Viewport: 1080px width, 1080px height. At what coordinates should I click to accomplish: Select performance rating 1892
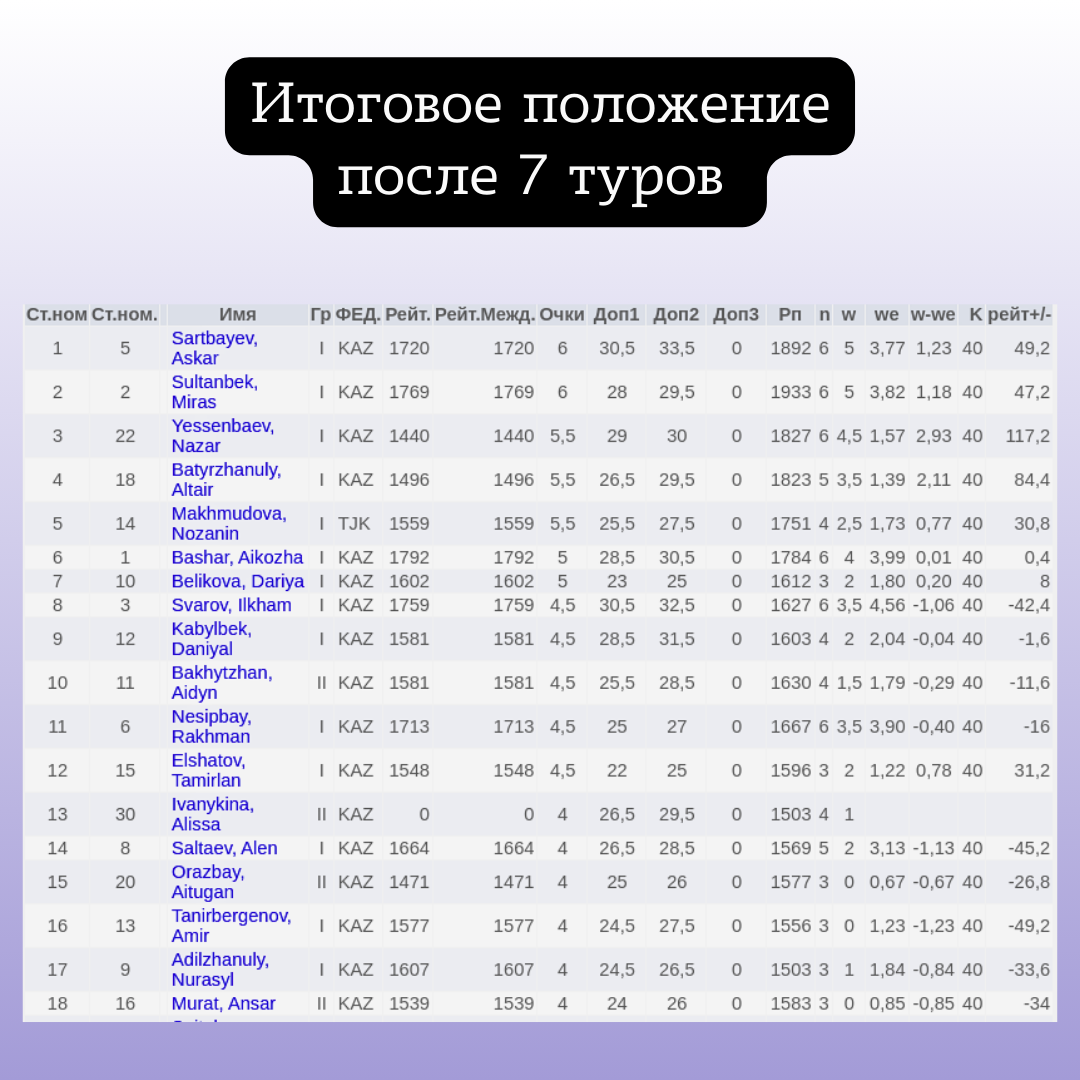(791, 348)
